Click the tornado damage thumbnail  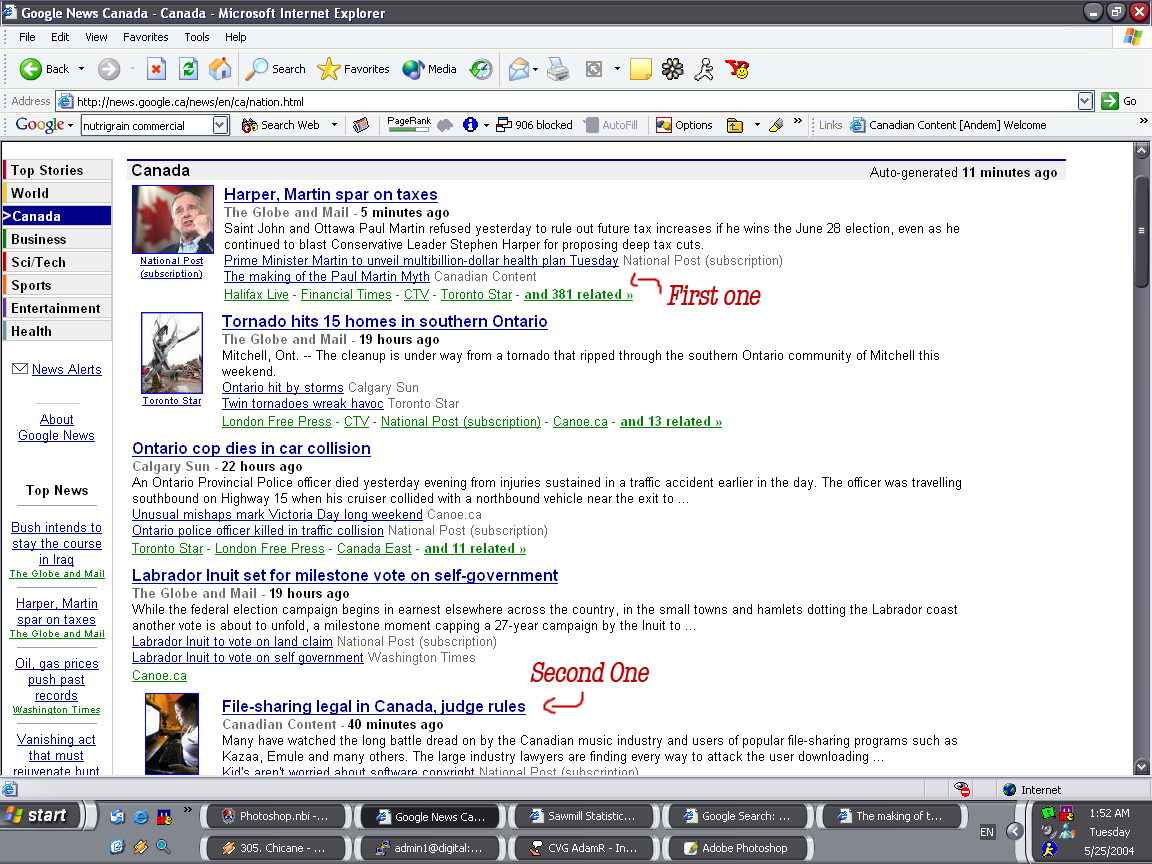point(172,353)
